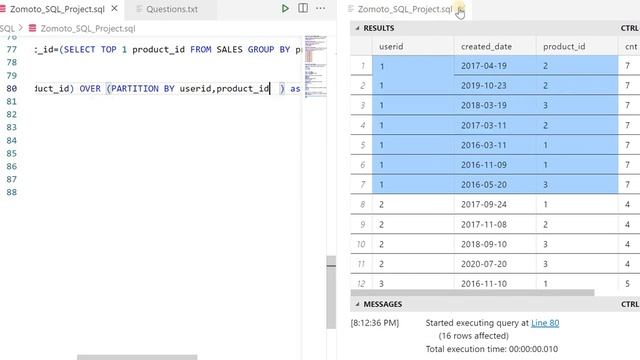Place cursor on line 80 code
640x360 pixels.
click(167, 89)
